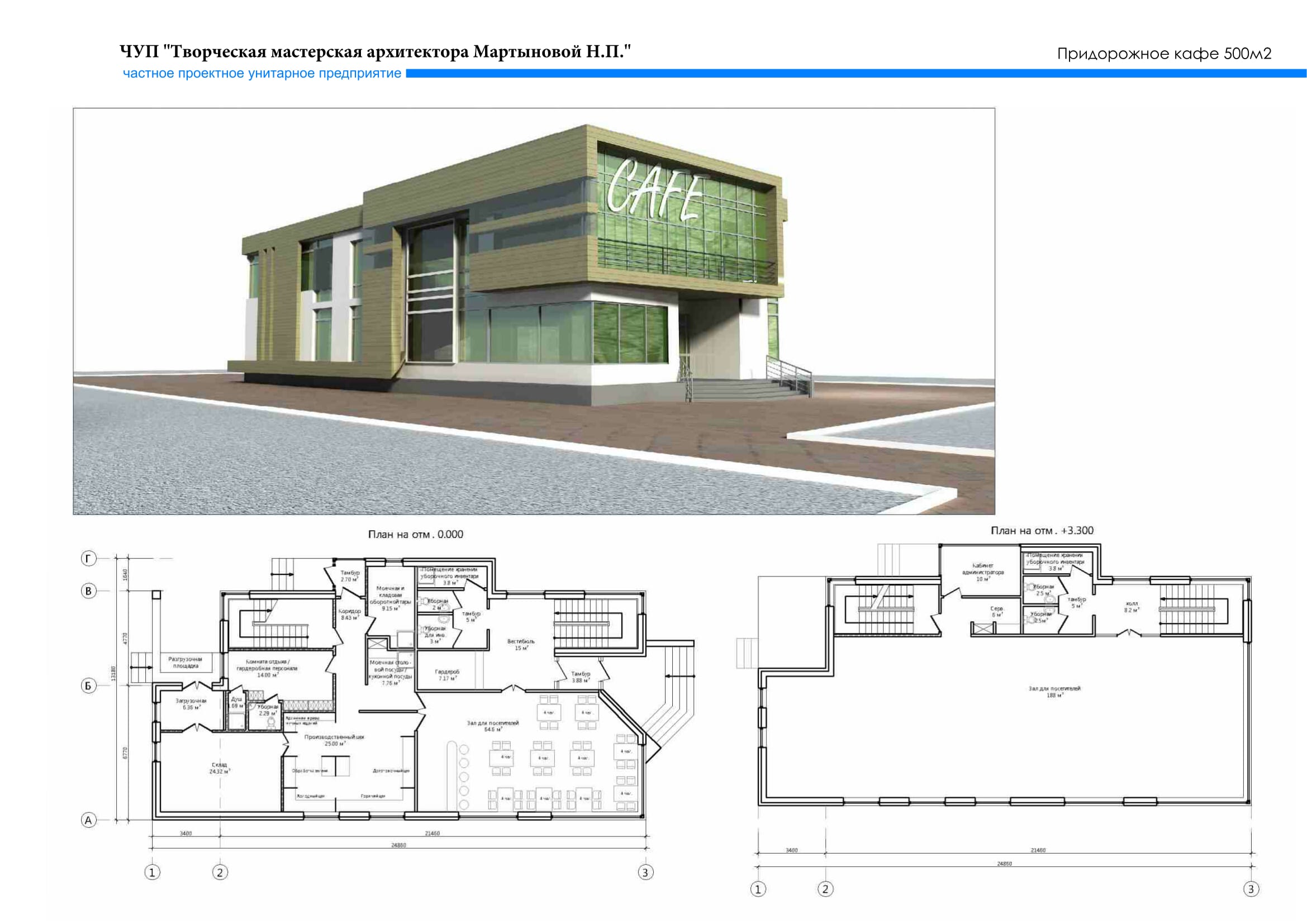1307x924 pixels.
Task: Click the 'План на отм. +3.300' heading
Action: (x=1042, y=530)
